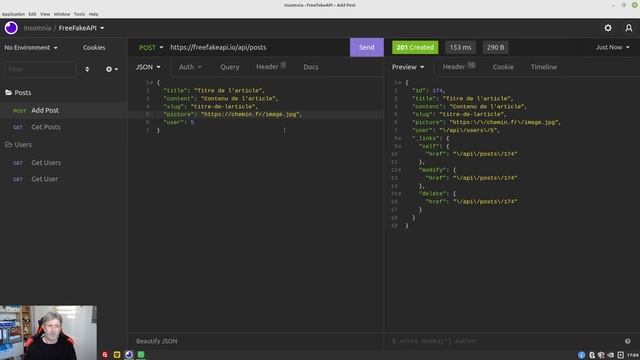Screen dimensions: 640x360
Task: Select the Get Posts request
Action: [64, 127]
